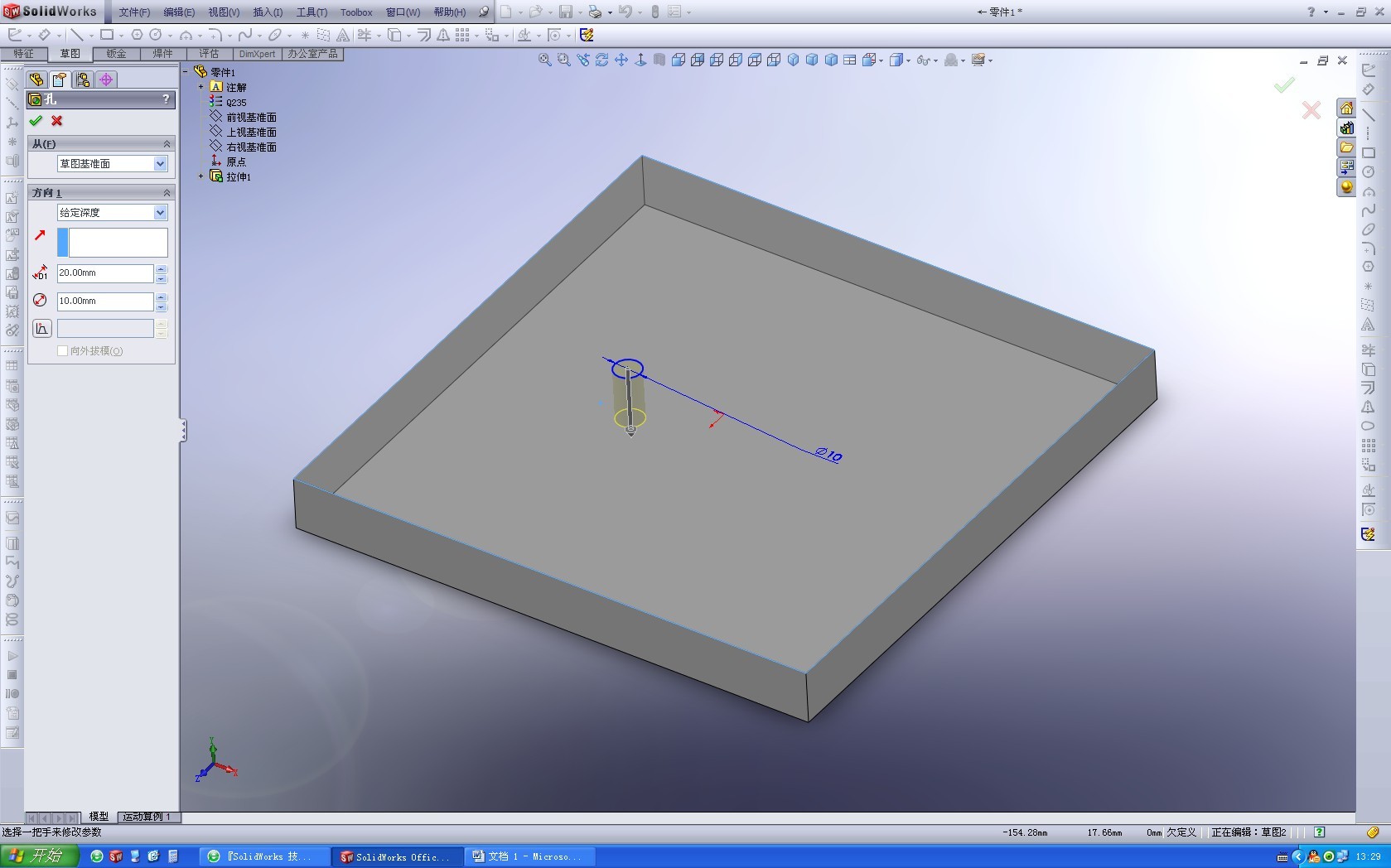Select 前视基准面 in the feature tree

click(x=251, y=118)
